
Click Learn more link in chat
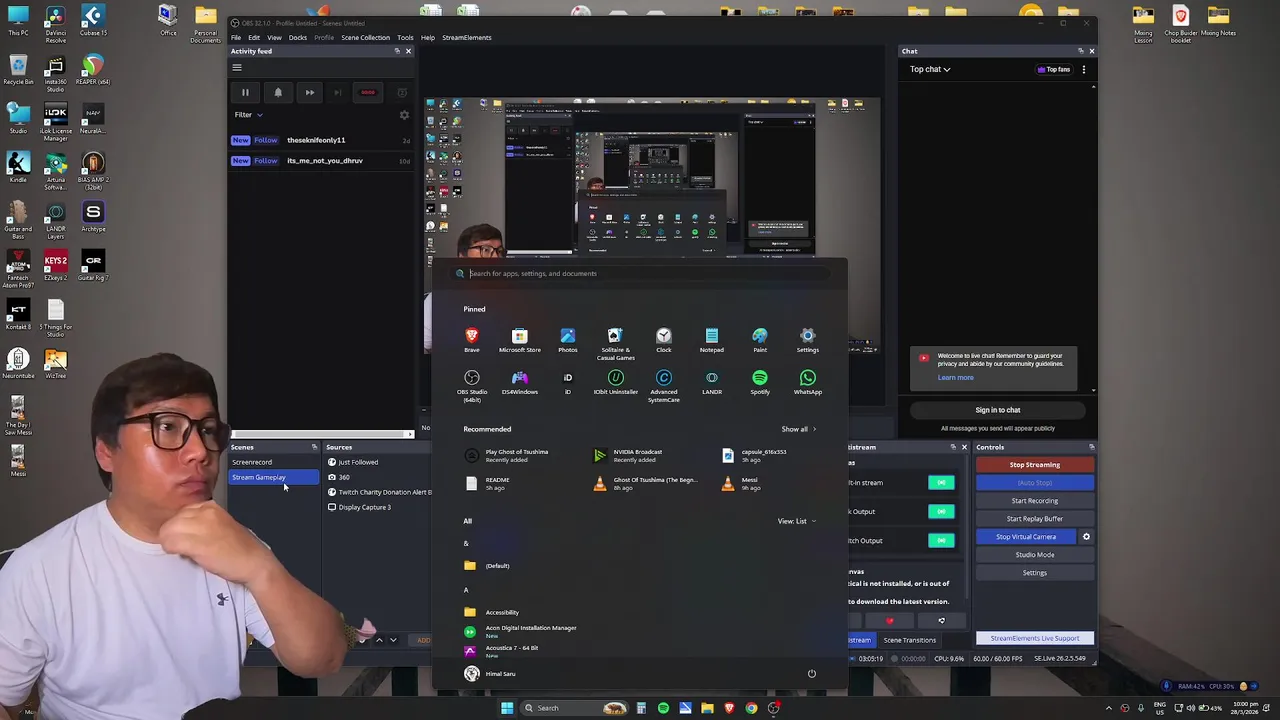955,378
